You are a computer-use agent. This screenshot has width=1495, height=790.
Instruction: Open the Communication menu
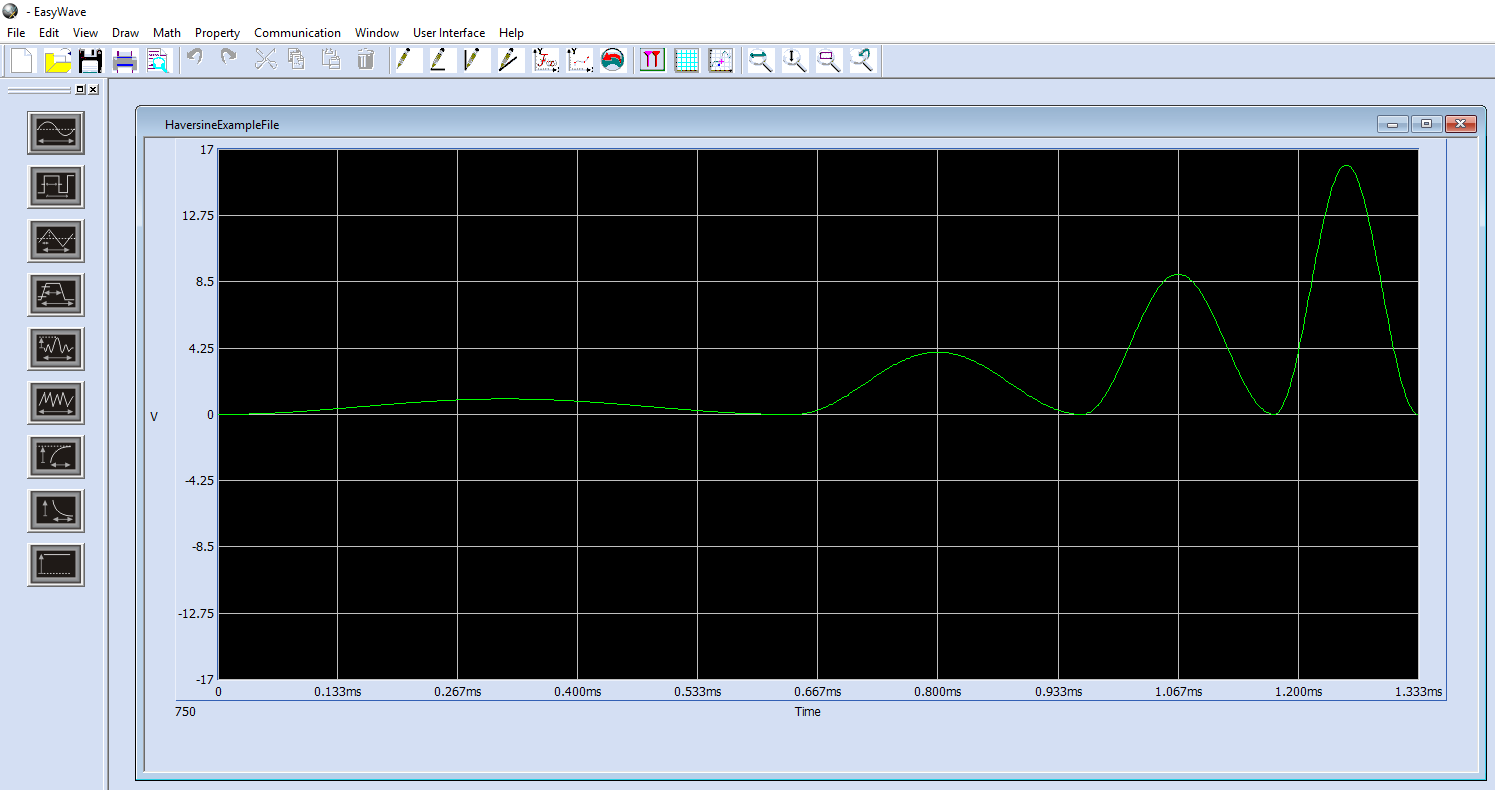coord(297,32)
